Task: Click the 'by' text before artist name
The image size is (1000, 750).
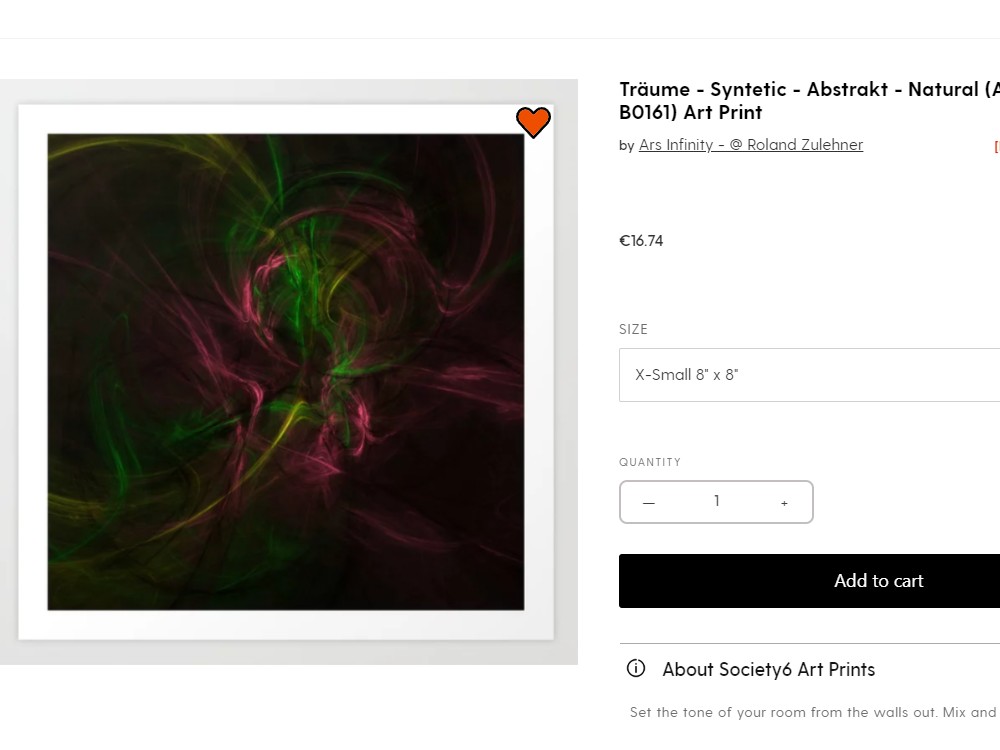Action: (x=627, y=146)
